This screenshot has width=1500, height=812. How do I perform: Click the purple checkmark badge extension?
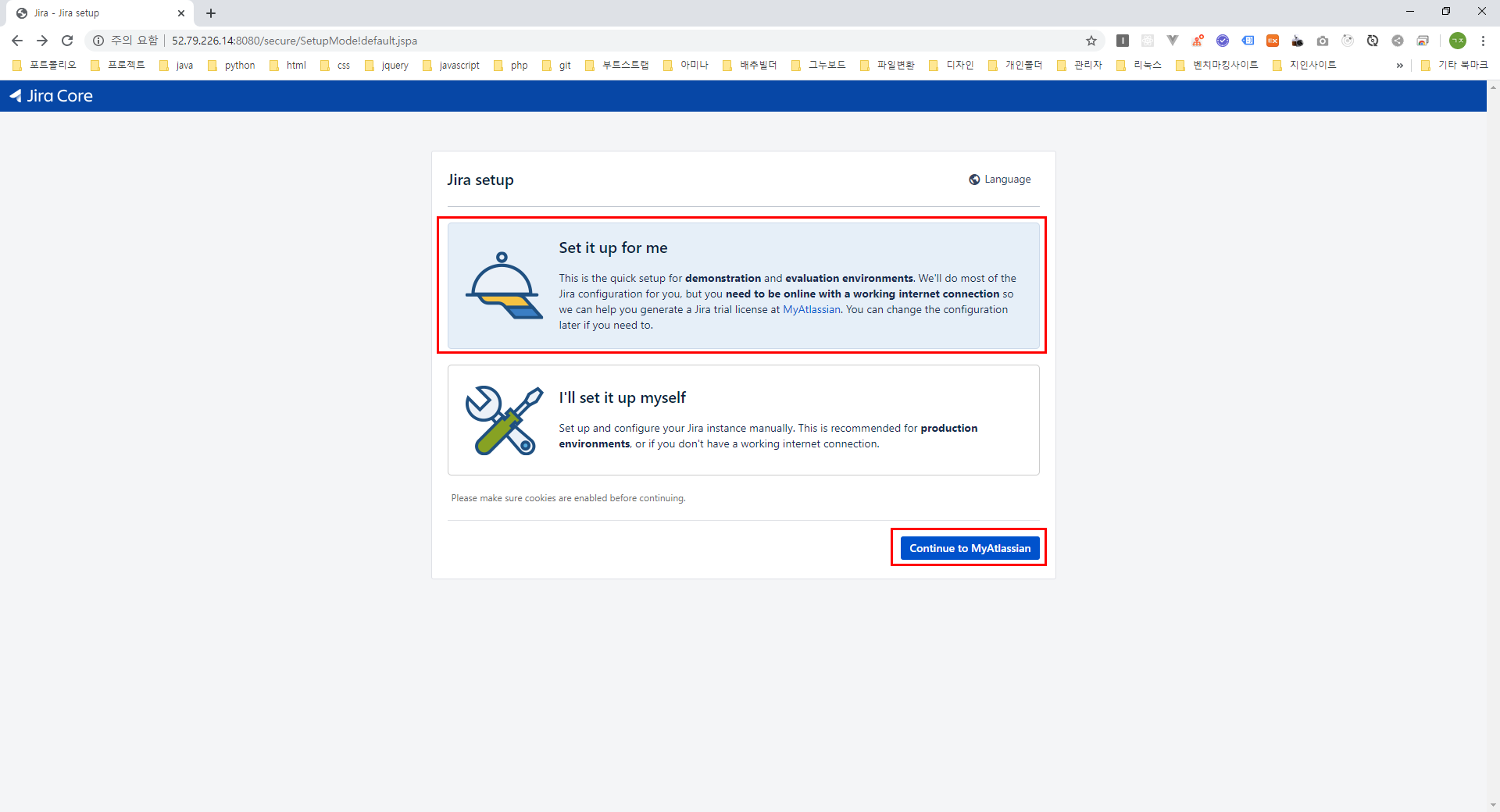click(1223, 41)
